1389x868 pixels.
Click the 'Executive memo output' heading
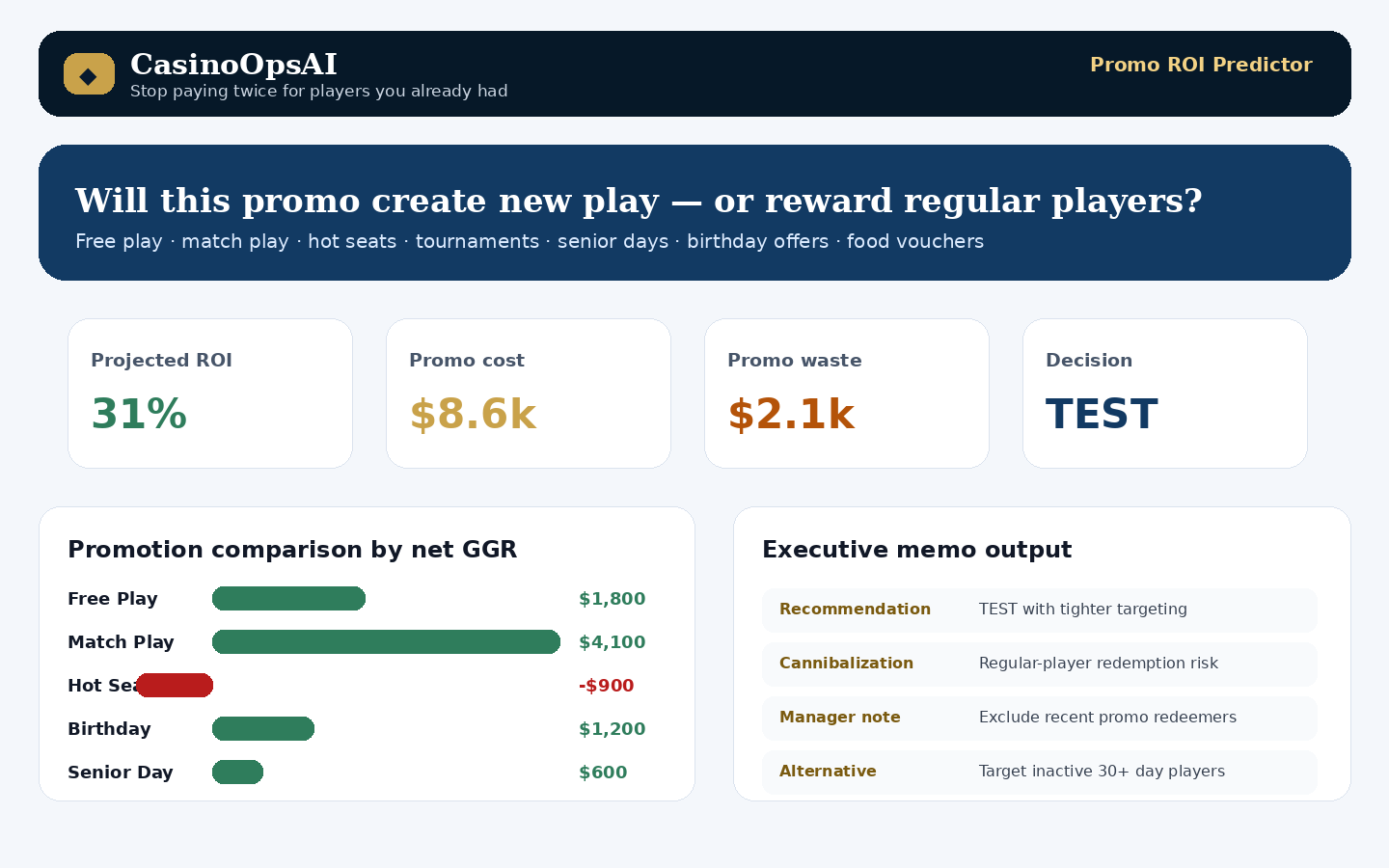coord(916,550)
